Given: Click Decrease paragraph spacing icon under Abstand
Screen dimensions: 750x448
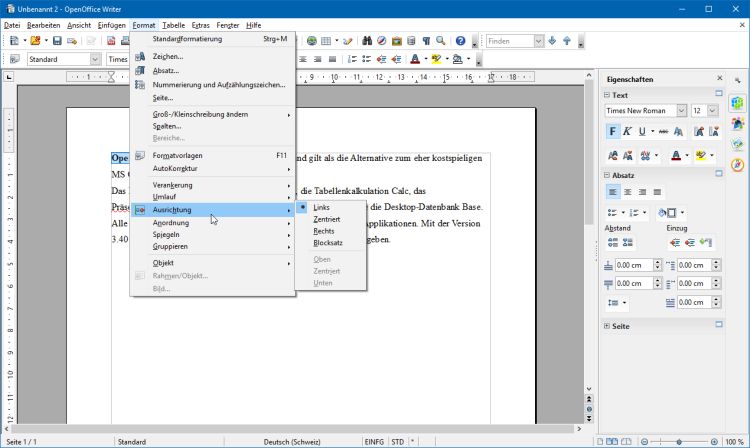Looking at the screenshot, I should click(628, 243).
